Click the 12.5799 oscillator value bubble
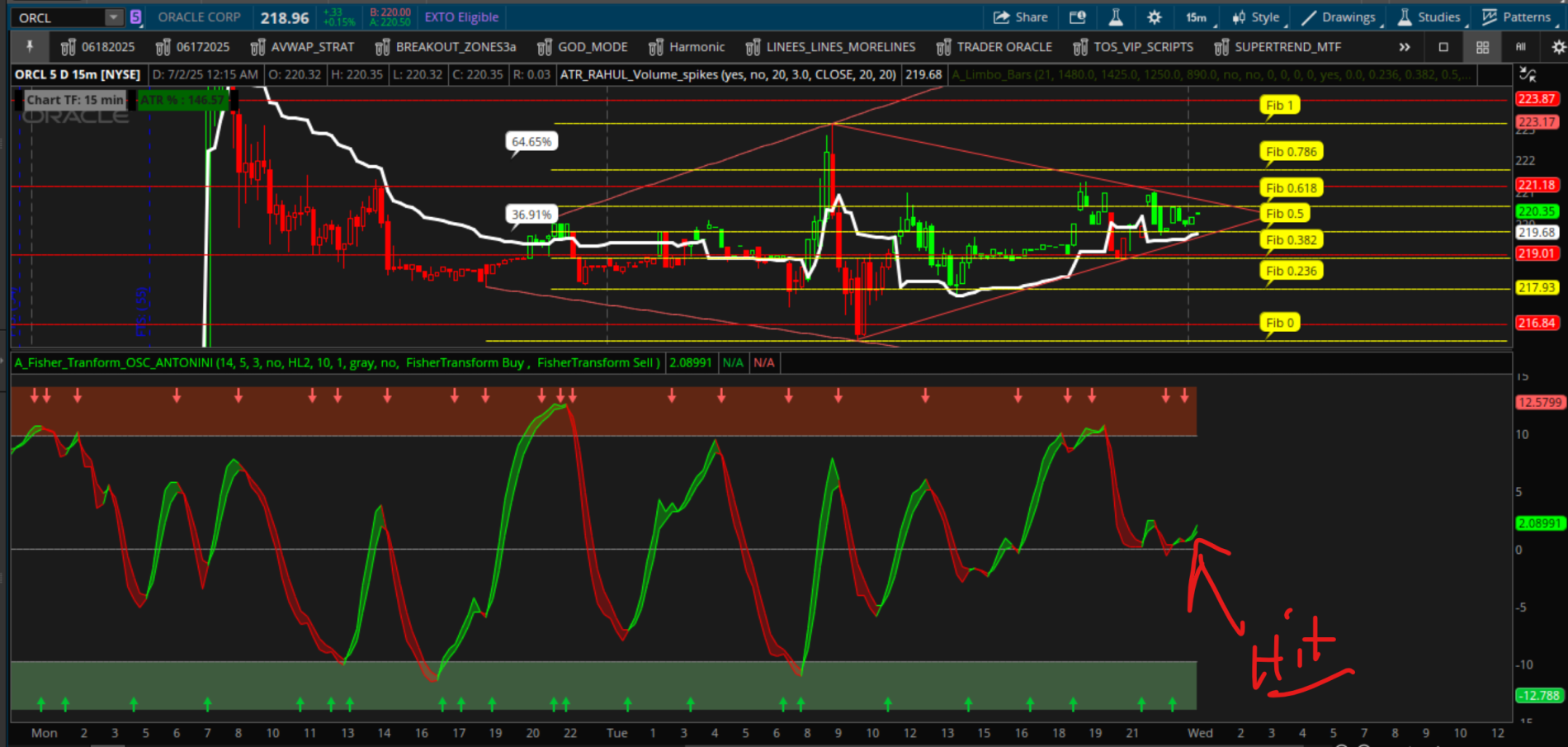 click(x=1539, y=402)
